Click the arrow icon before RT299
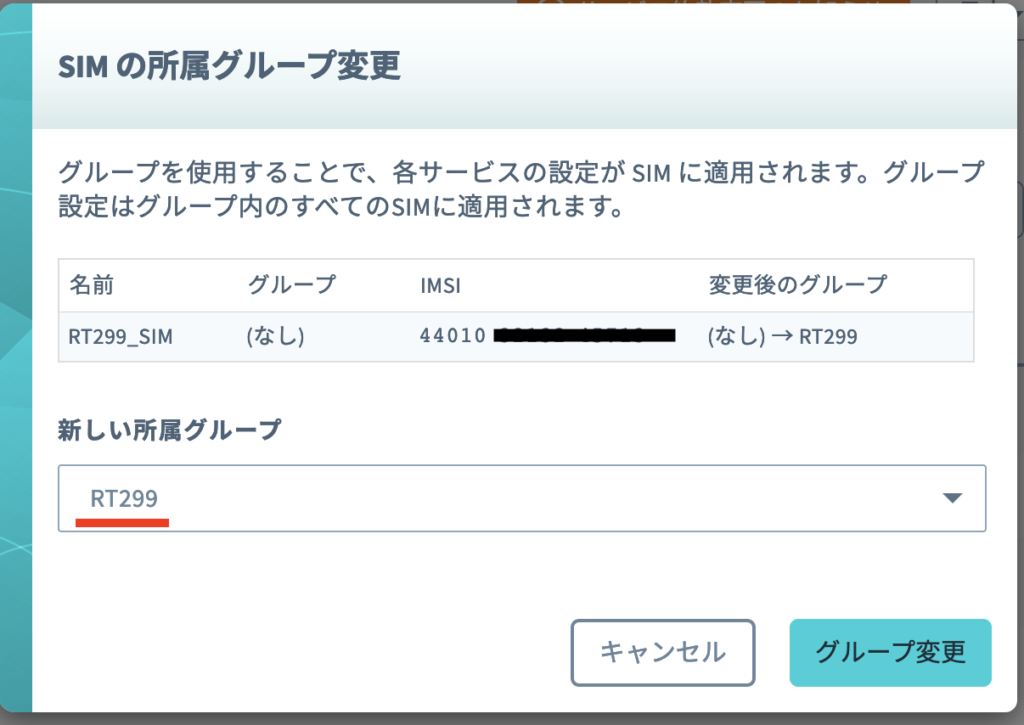The width and height of the screenshot is (1024, 725). point(782,336)
